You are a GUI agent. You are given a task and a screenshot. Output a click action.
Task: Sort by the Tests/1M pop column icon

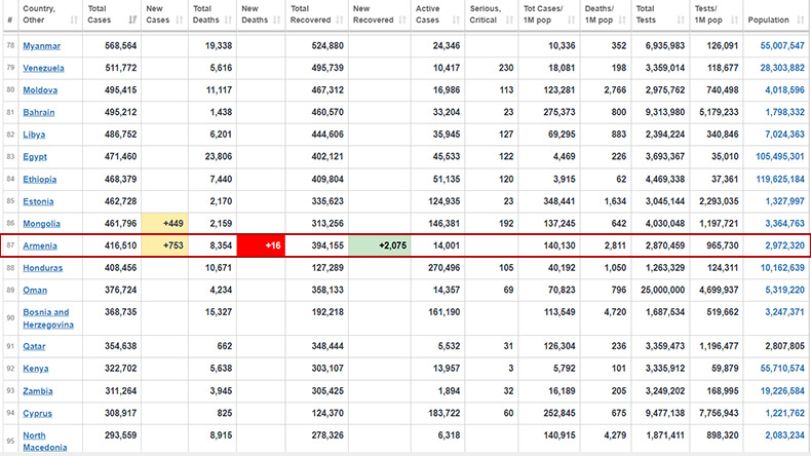pos(734,20)
